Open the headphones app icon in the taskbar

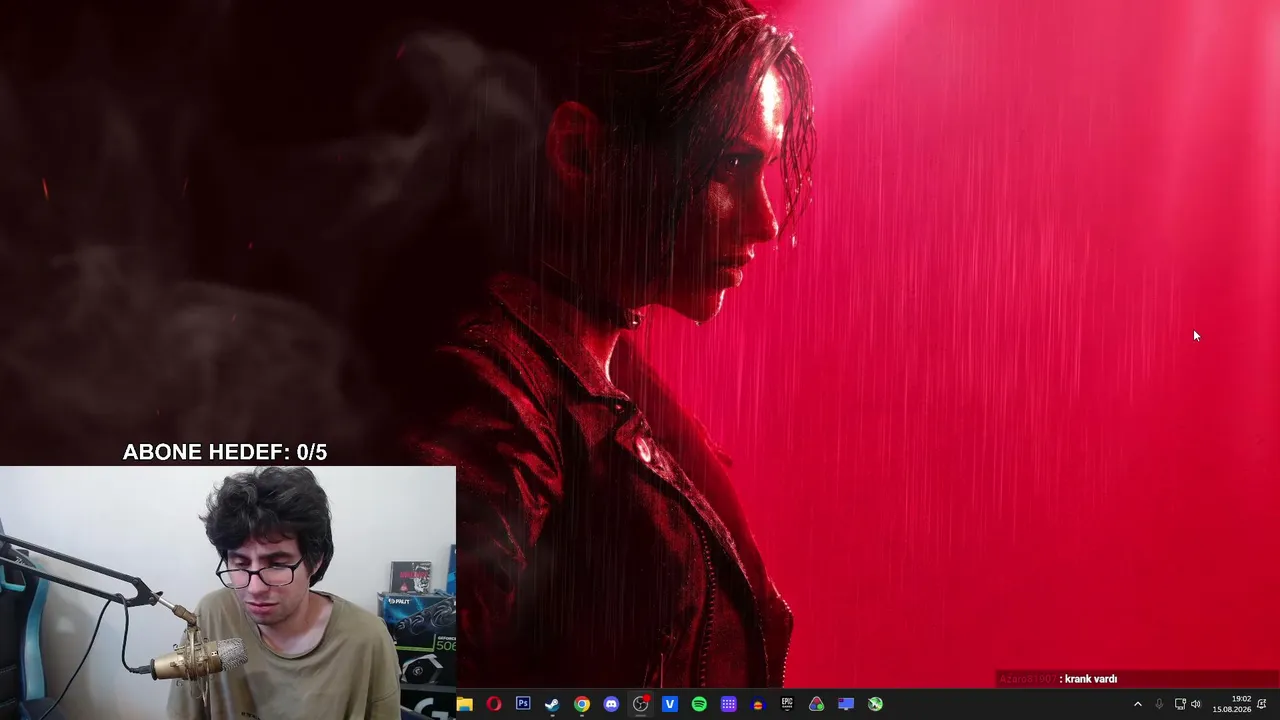pyautogui.click(x=758, y=704)
